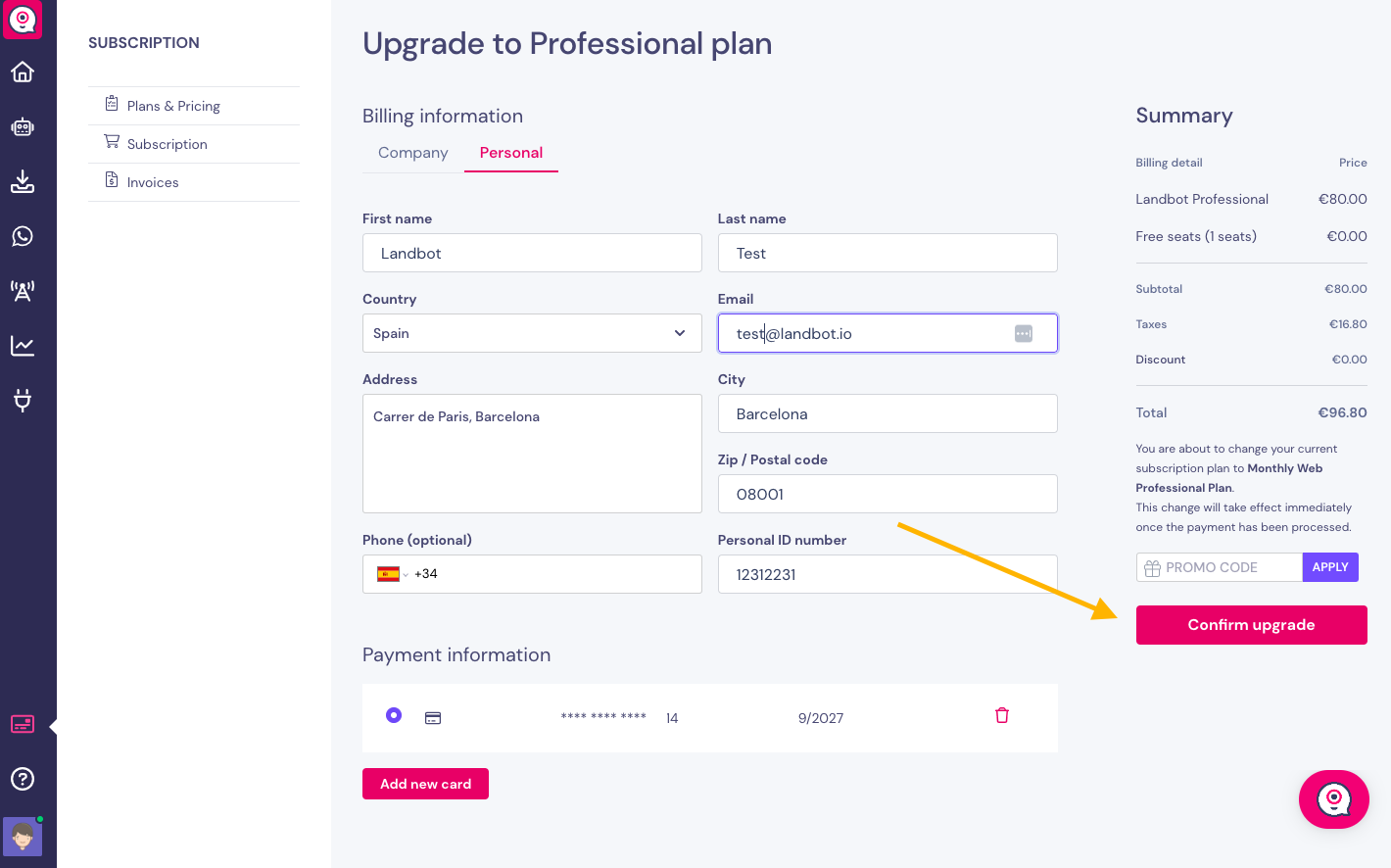Screen dimensions: 1391x868
Task: Open the Integrations plug icon
Action: [23, 400]
